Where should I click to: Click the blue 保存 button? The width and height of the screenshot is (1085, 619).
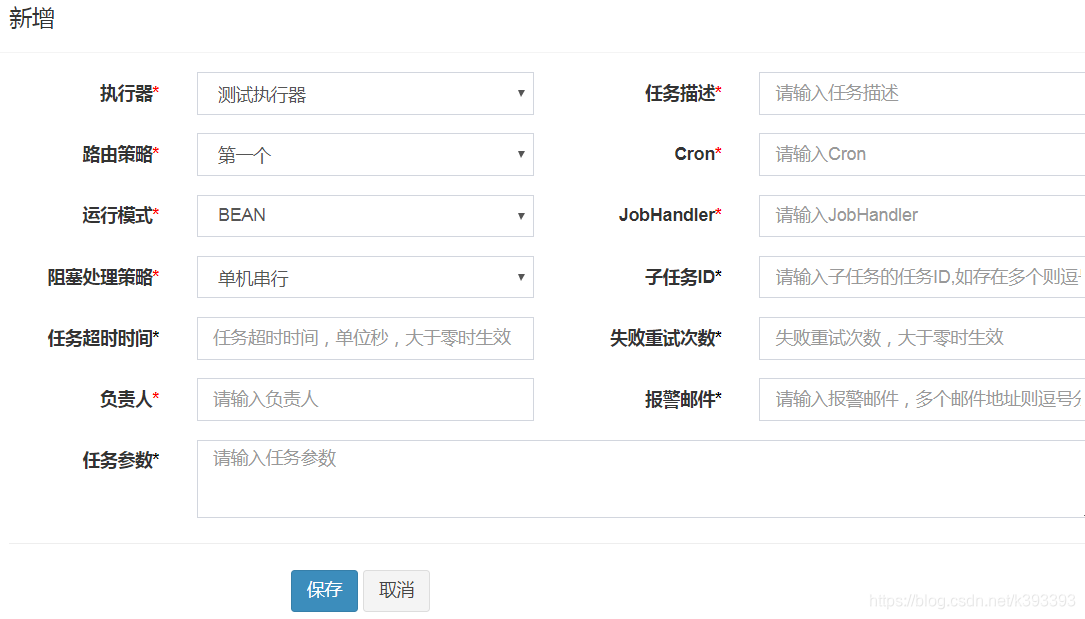325,591
